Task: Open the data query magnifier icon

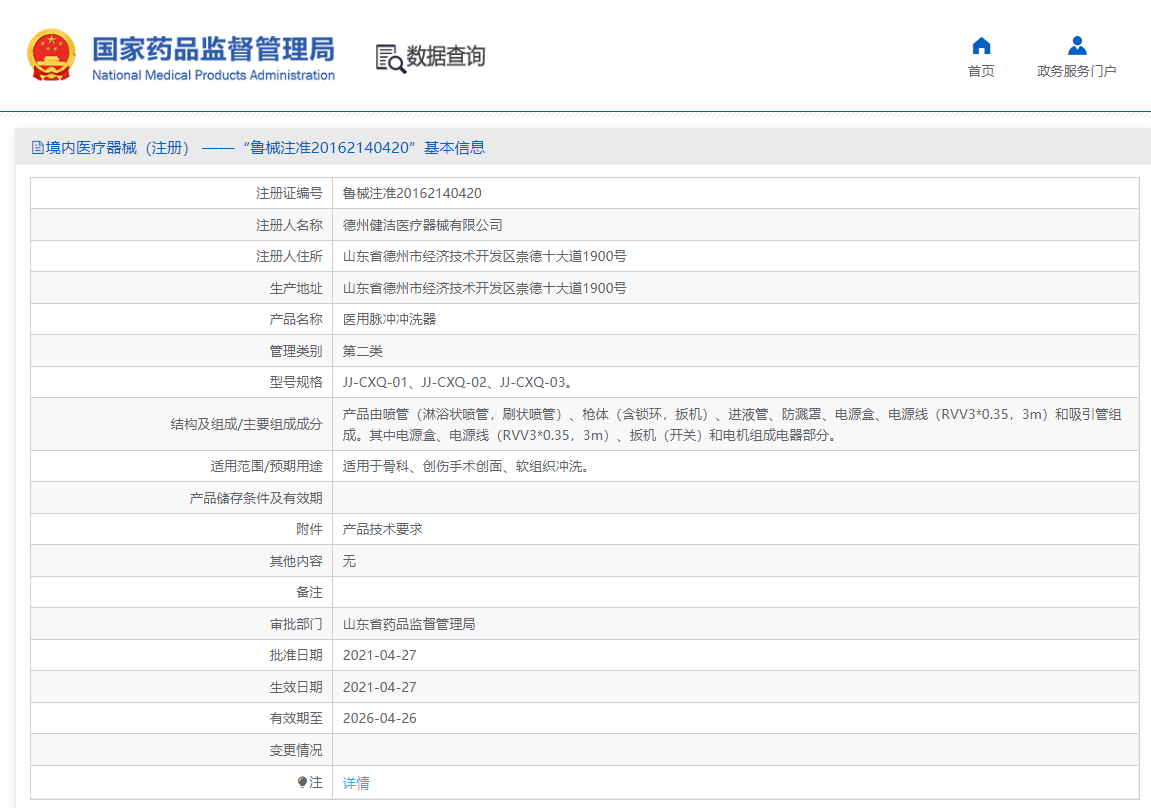Action: pyautogui.click(x=391, y=59)
